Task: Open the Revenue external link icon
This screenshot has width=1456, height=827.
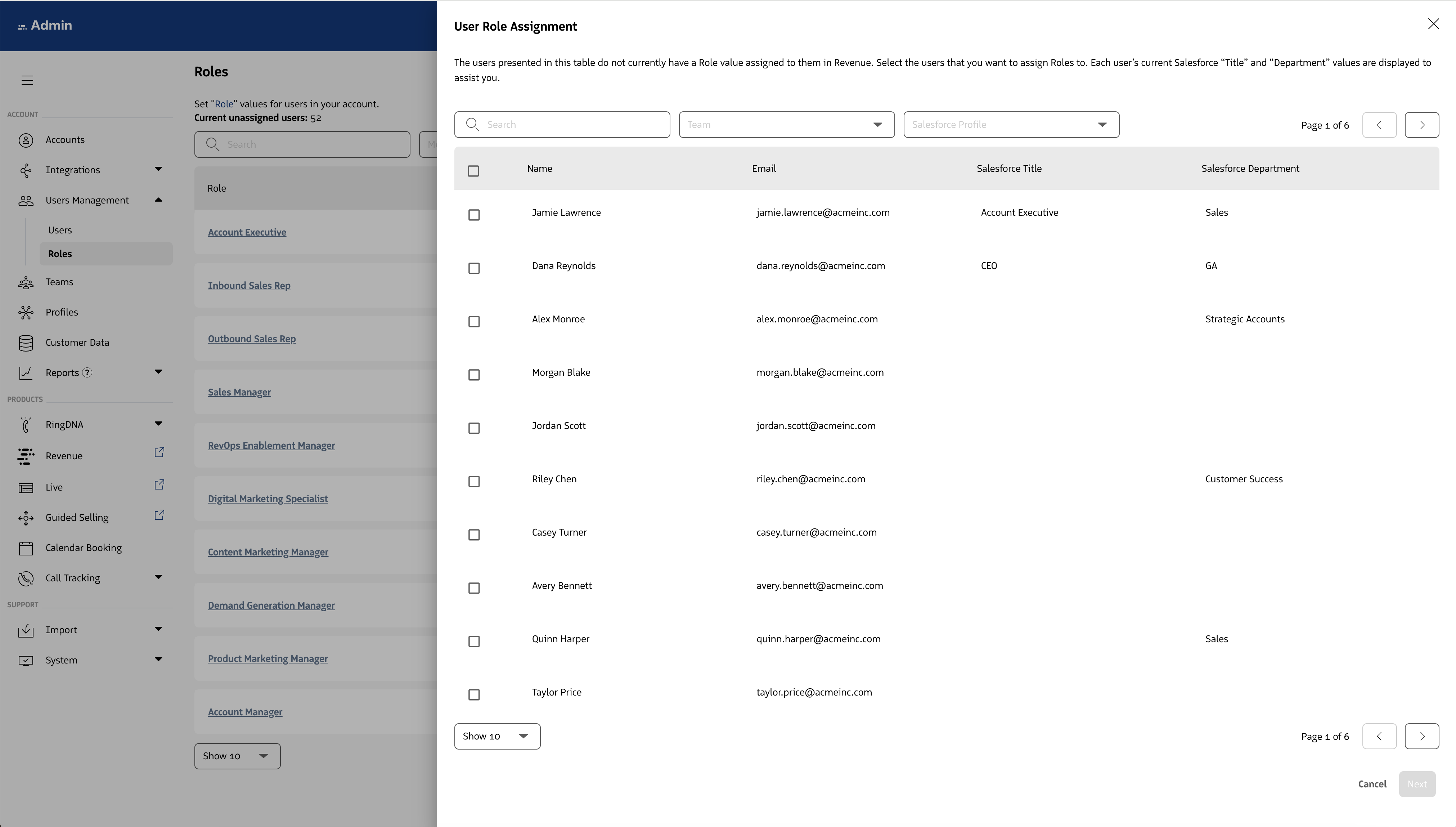Action: (159, 452)
